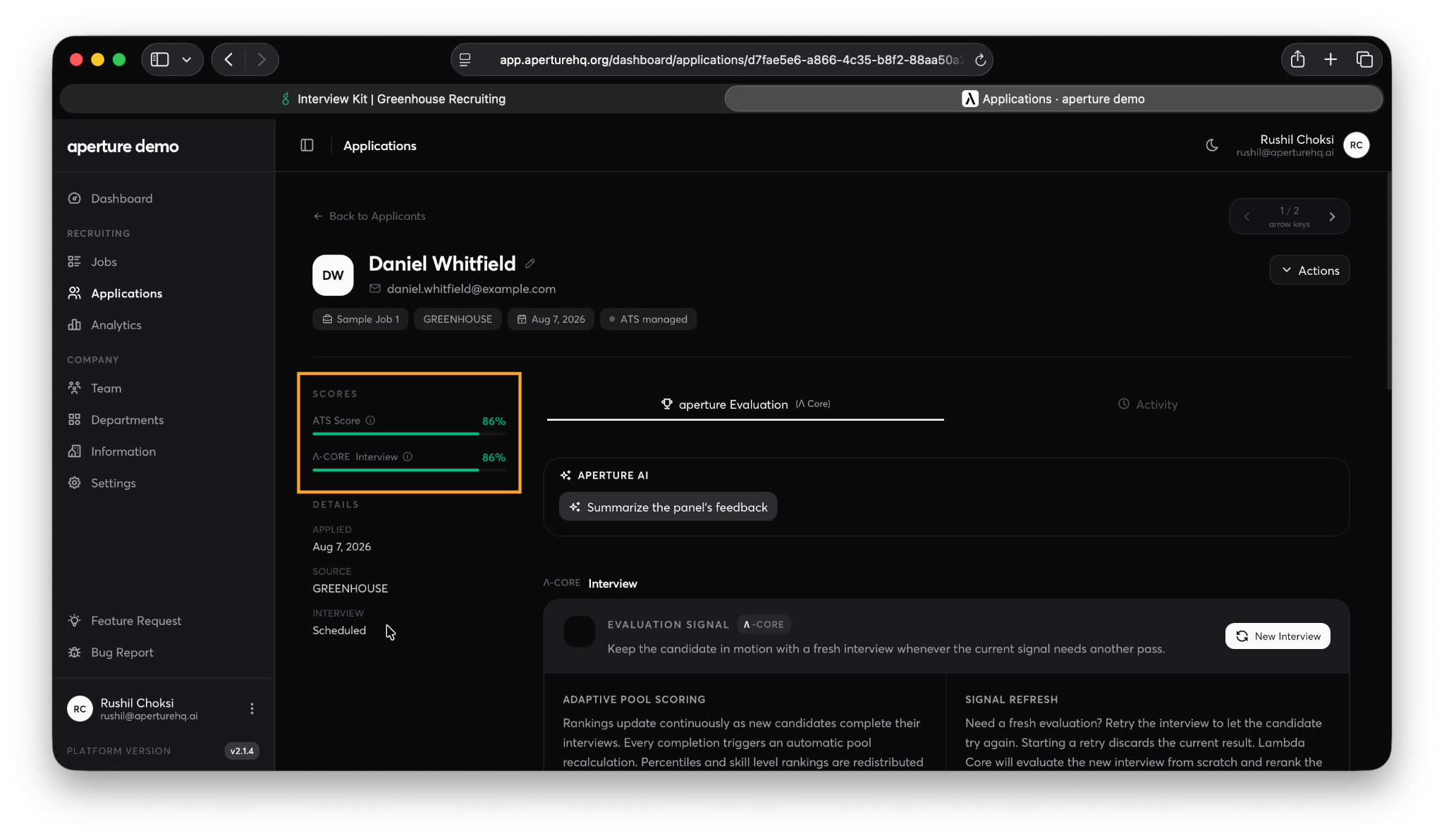Go to next applicant with right chevron
The width and height of the screenshot is (1444, 840).
point(1332,216)
